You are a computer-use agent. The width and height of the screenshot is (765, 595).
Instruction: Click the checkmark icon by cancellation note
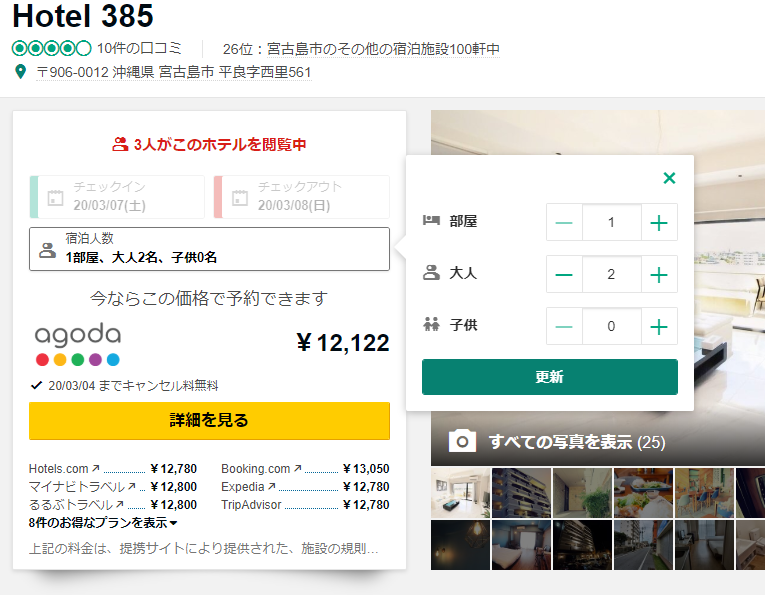tap(37, 385)
